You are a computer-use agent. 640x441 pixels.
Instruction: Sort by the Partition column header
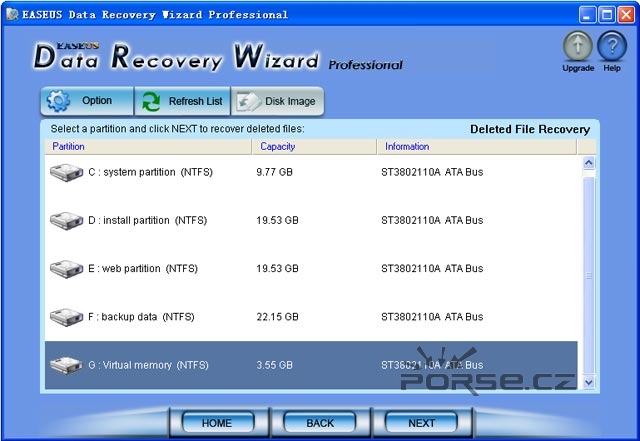pos(148,147)
